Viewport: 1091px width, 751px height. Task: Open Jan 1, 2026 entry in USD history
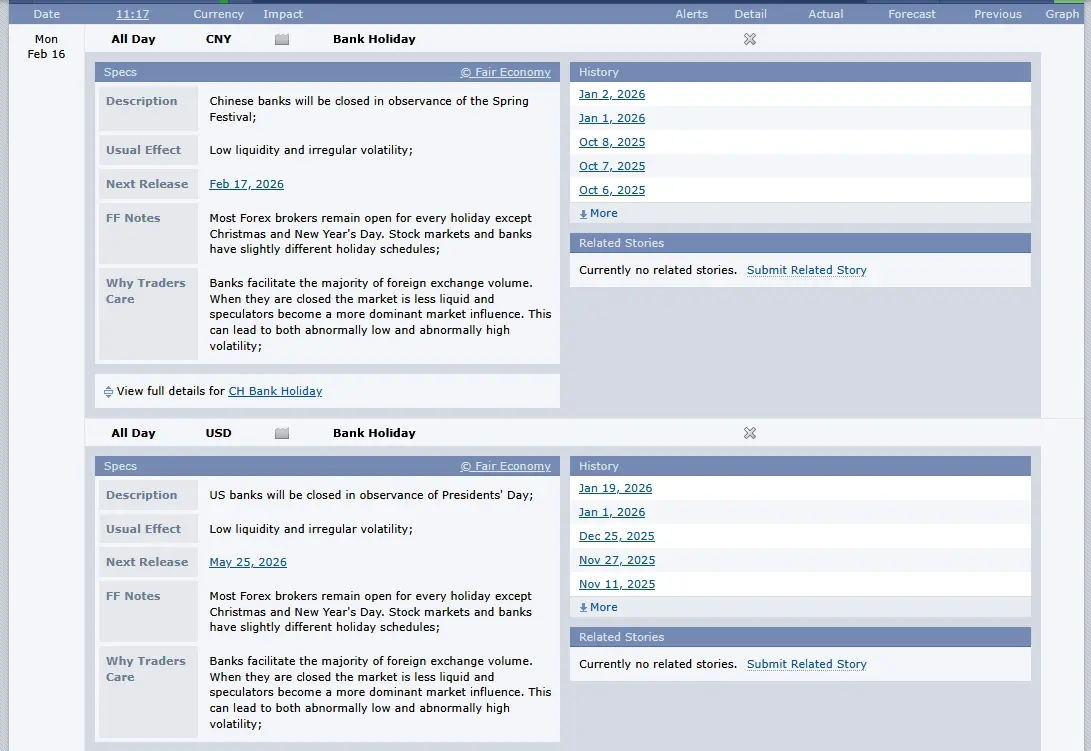[612, 512]
